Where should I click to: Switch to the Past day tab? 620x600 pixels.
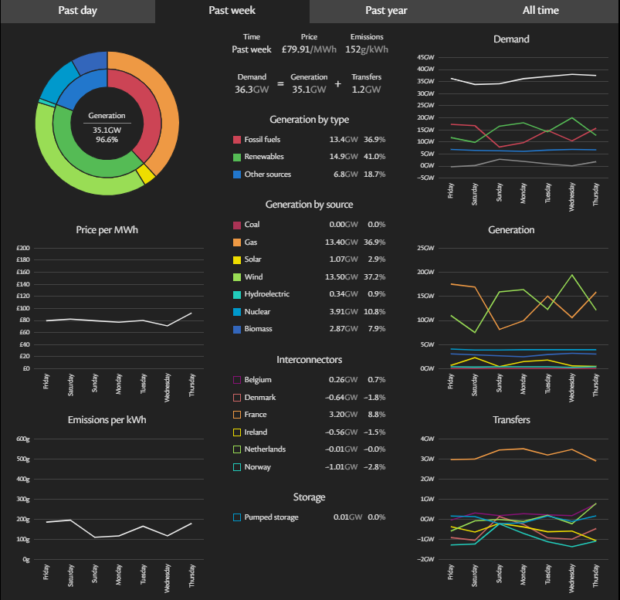77,11
